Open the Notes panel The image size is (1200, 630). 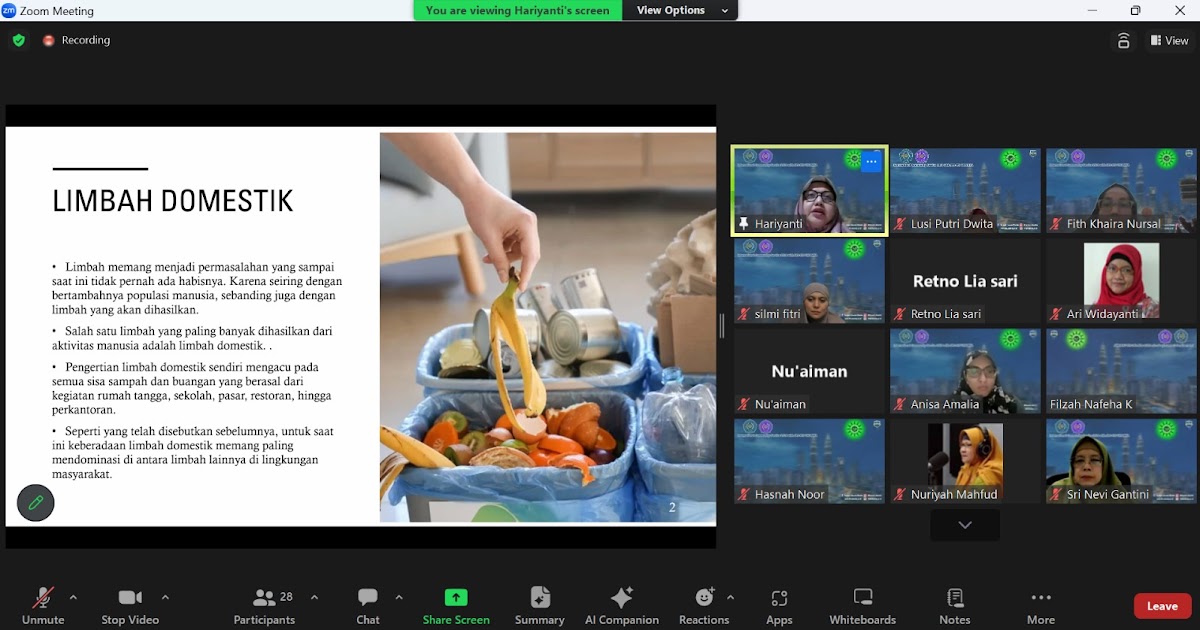(954, 605)
